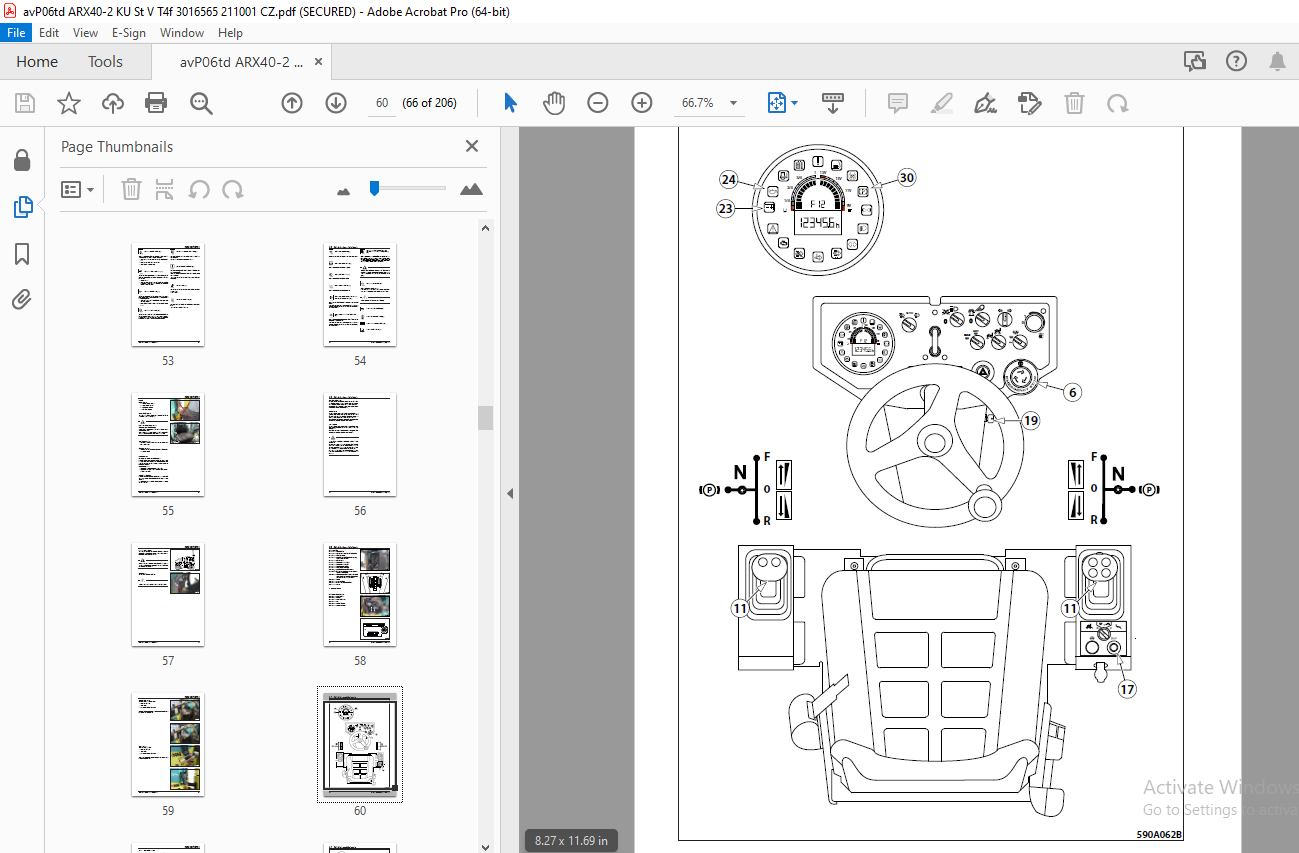Open the File menu
This screenshot has width=1299, height=853.
pyautogui.click(x=17, y=33)
